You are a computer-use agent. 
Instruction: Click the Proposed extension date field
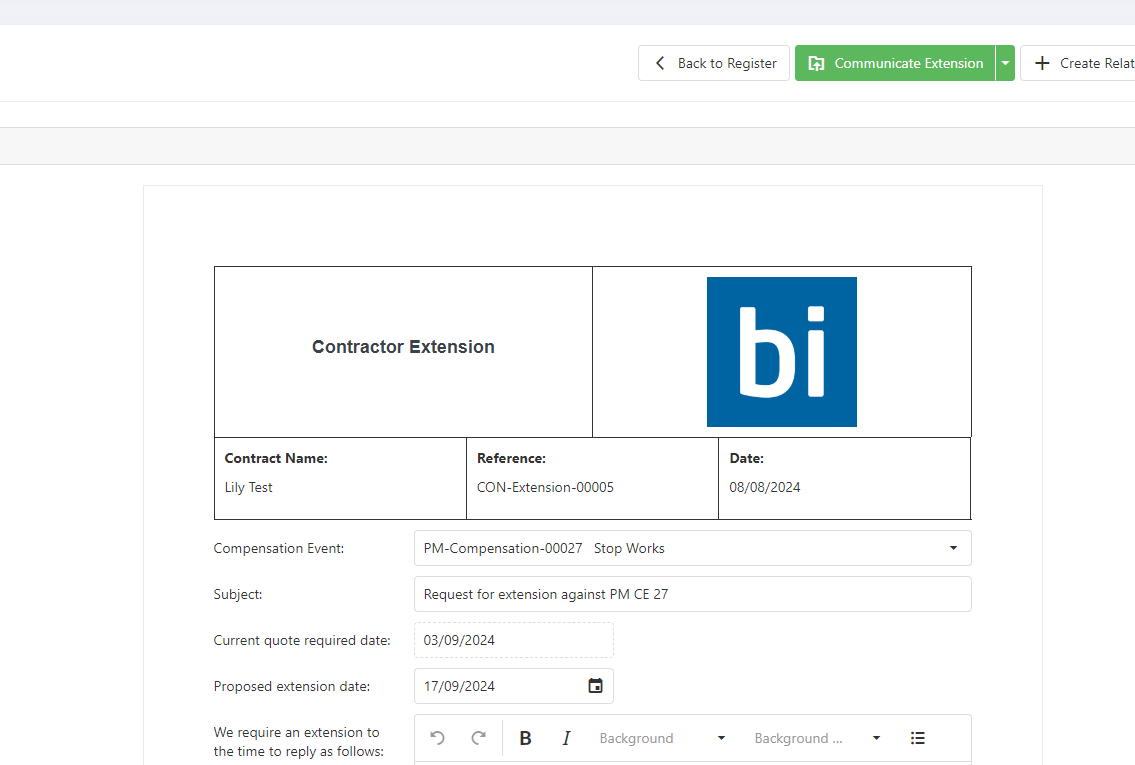tap(514, 686)
